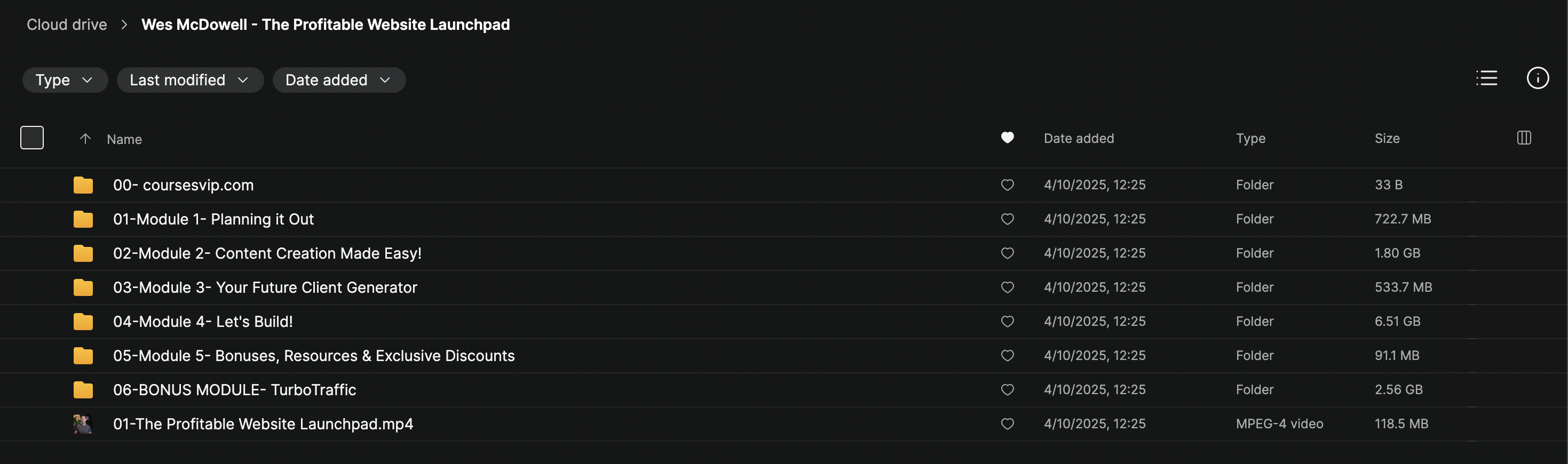Expand the Last modified filter
1568x464 pixels.
[189, 81]
